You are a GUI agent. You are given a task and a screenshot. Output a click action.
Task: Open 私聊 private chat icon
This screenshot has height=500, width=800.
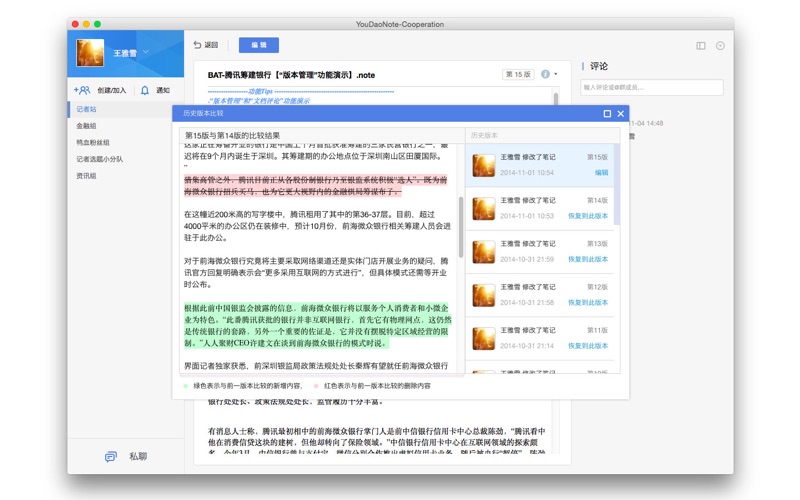coord(111,457)
